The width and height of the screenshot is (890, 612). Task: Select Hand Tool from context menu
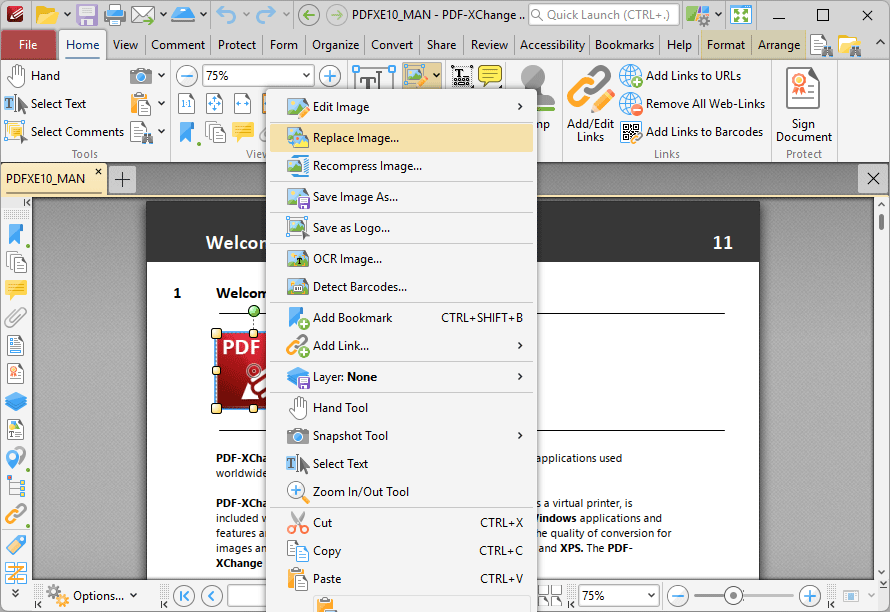[401, 408]
